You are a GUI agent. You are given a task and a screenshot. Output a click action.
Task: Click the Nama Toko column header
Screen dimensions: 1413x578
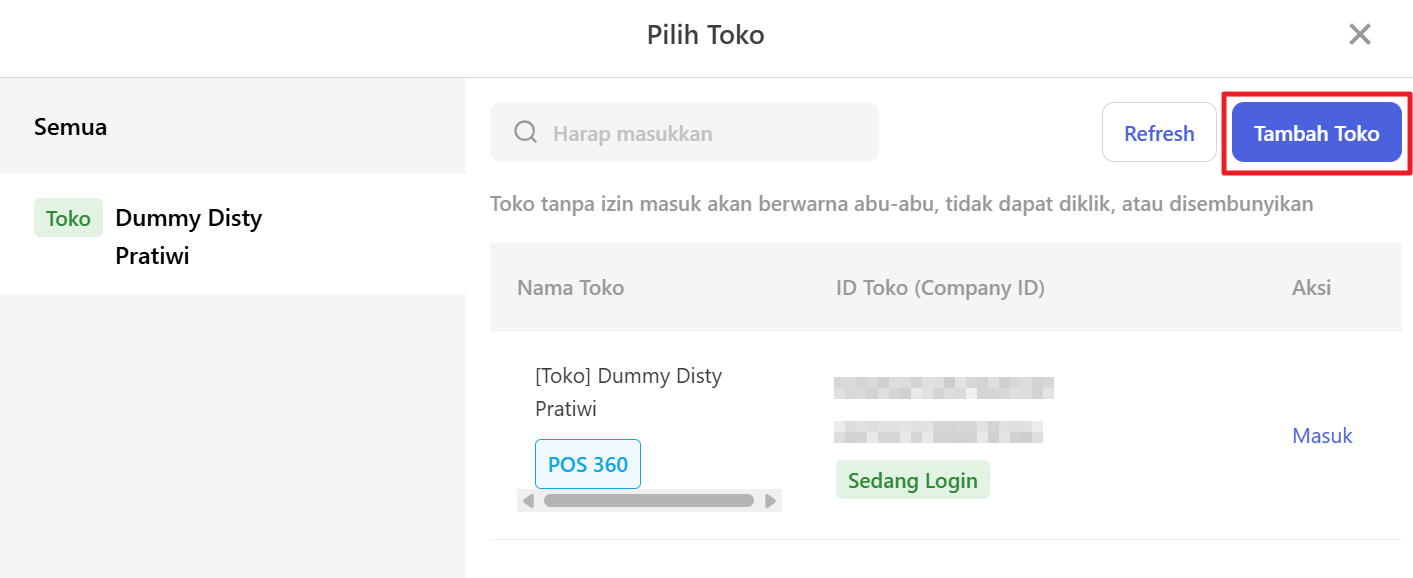click(x=570, y=288)
